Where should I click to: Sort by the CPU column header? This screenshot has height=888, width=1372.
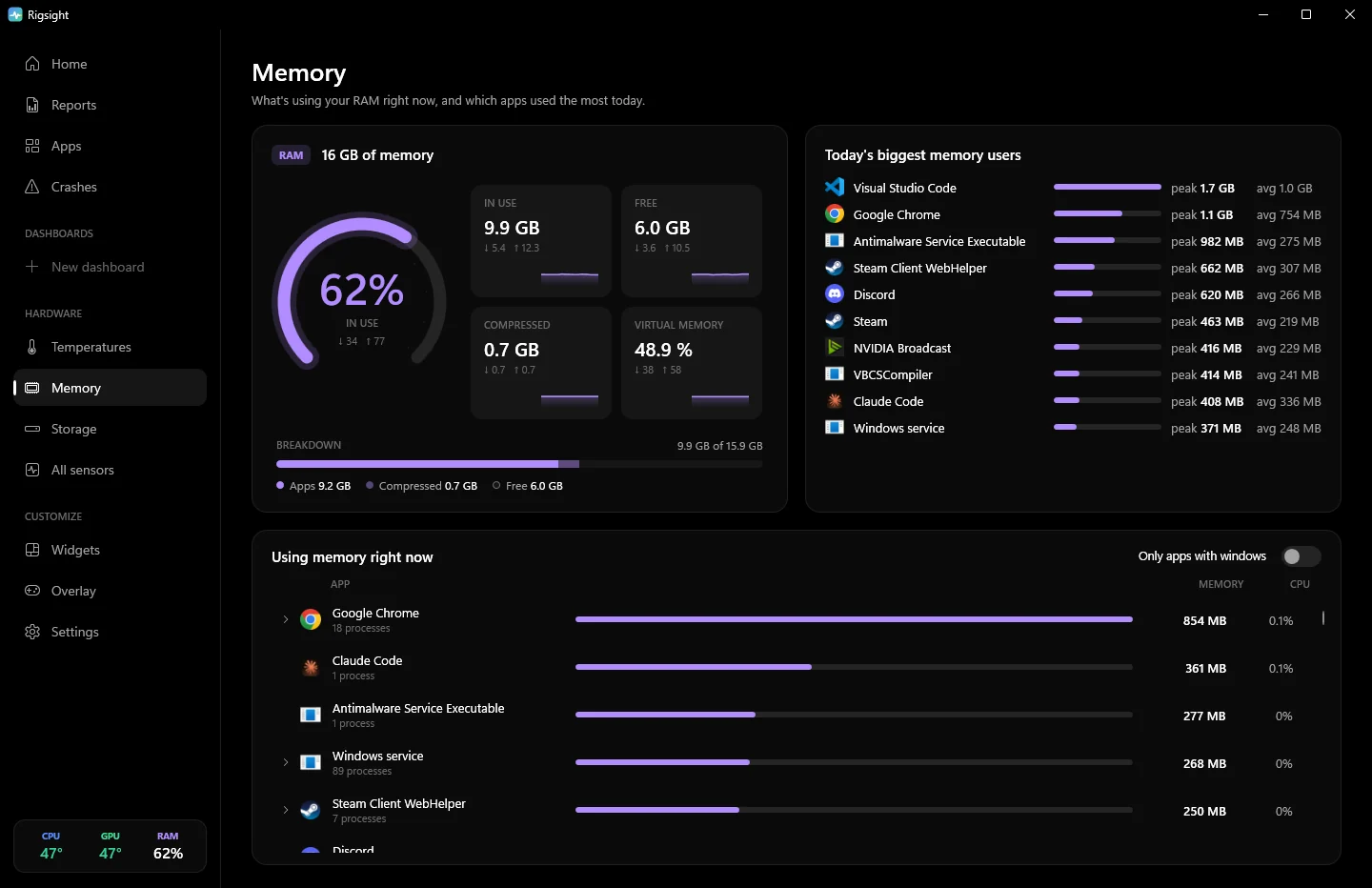[1300, 584]
